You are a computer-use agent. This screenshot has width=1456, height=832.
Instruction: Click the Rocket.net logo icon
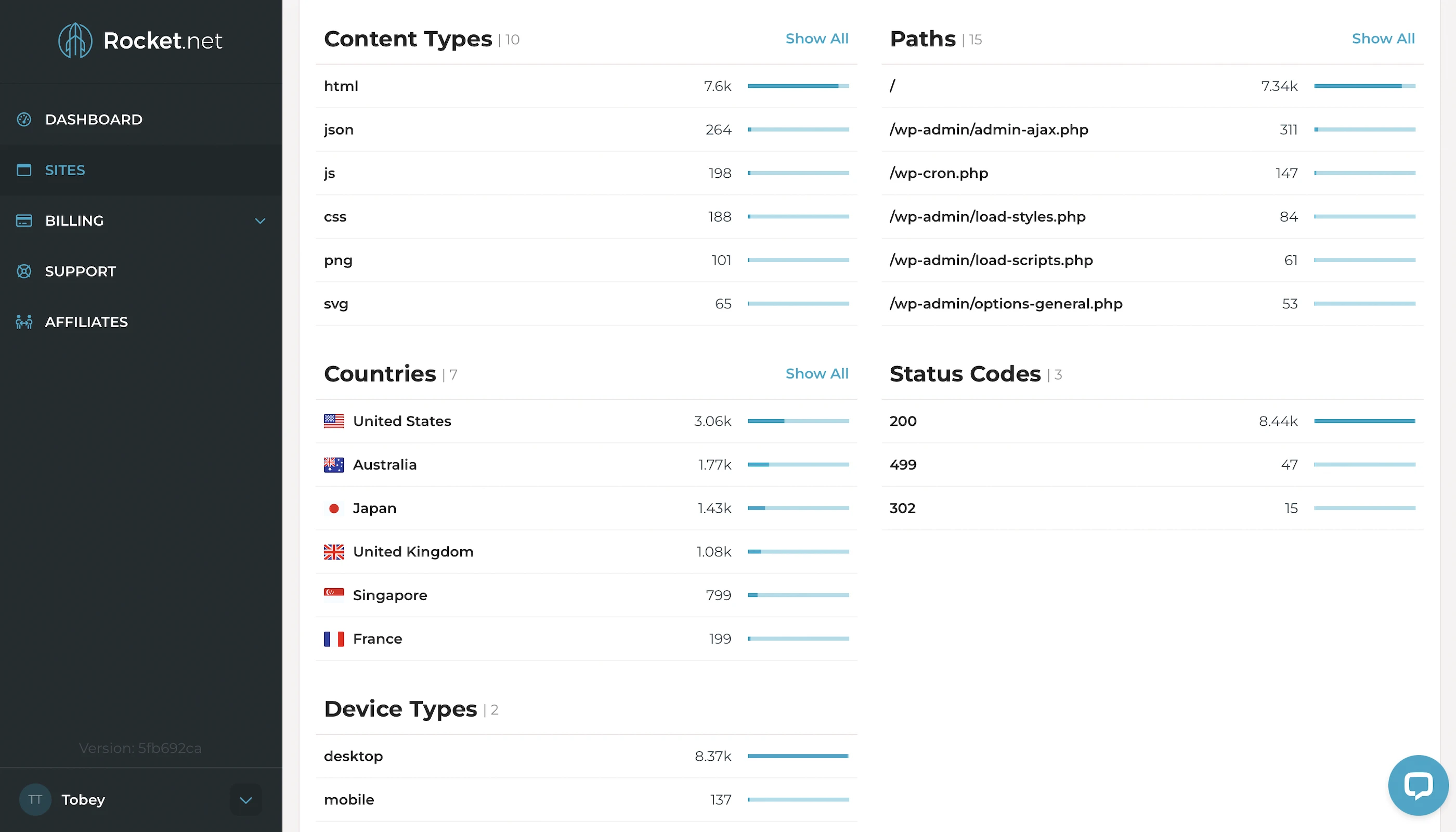click(75, 40)
